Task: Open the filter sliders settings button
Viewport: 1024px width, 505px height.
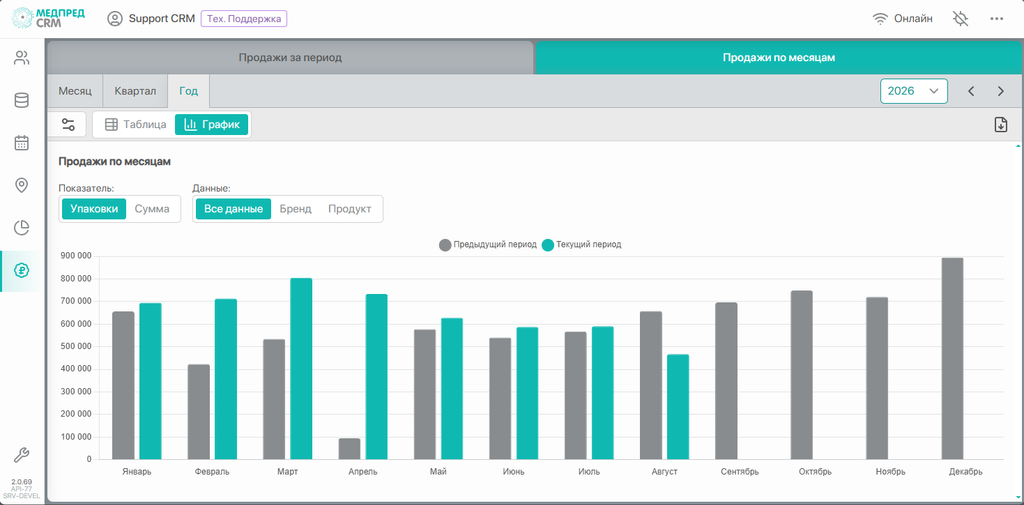Action: click(68, 124)
